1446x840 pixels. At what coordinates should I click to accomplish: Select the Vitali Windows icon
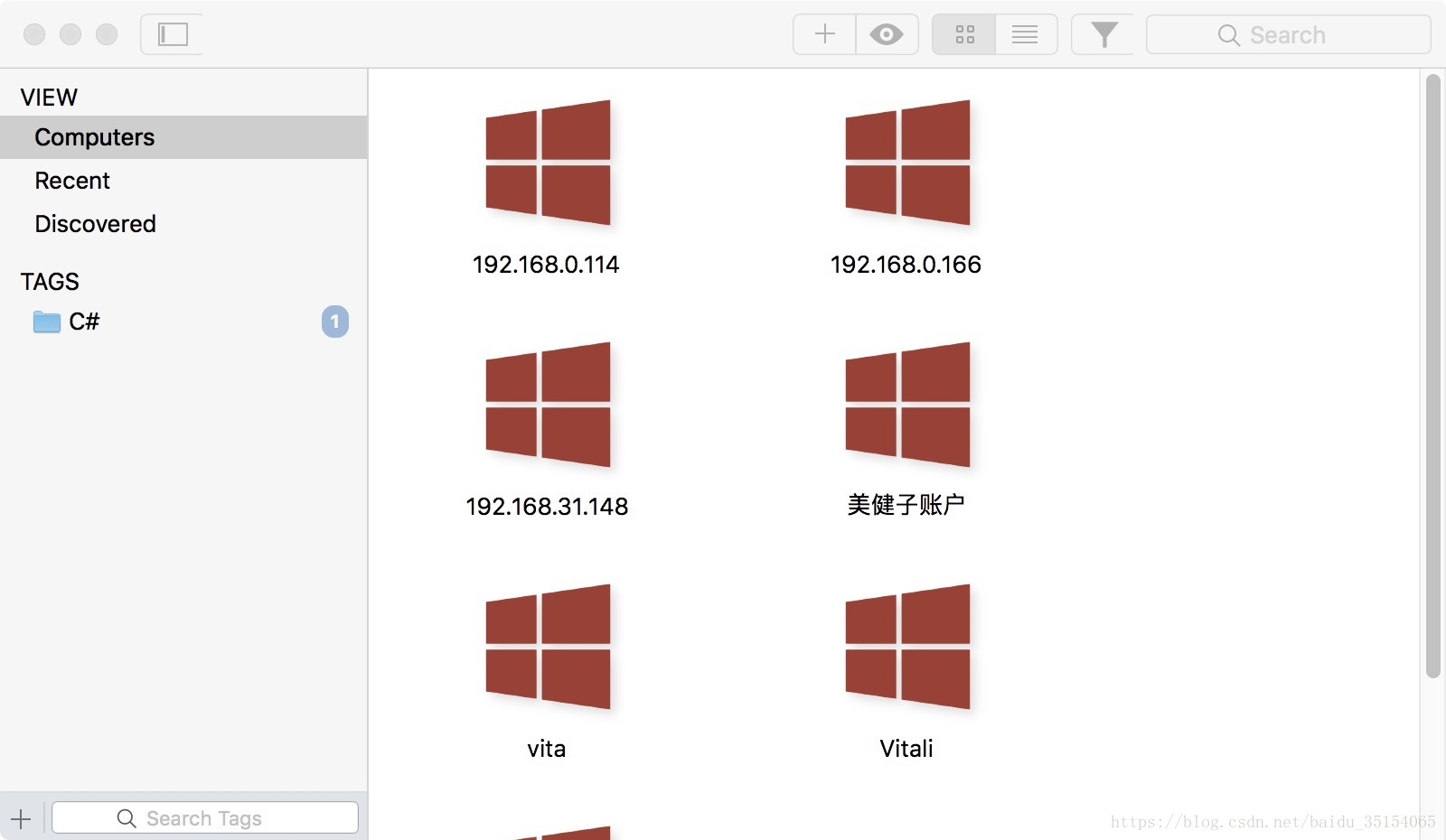point(907,647)
